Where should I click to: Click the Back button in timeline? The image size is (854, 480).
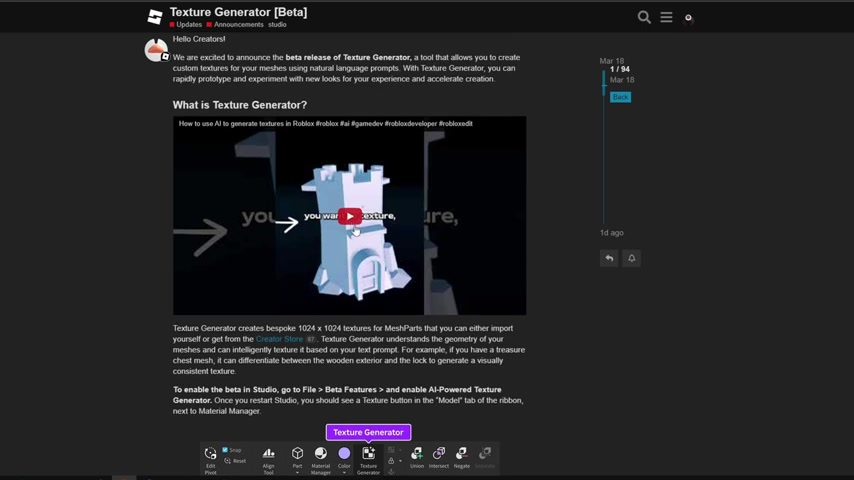[x=620, y=97]
